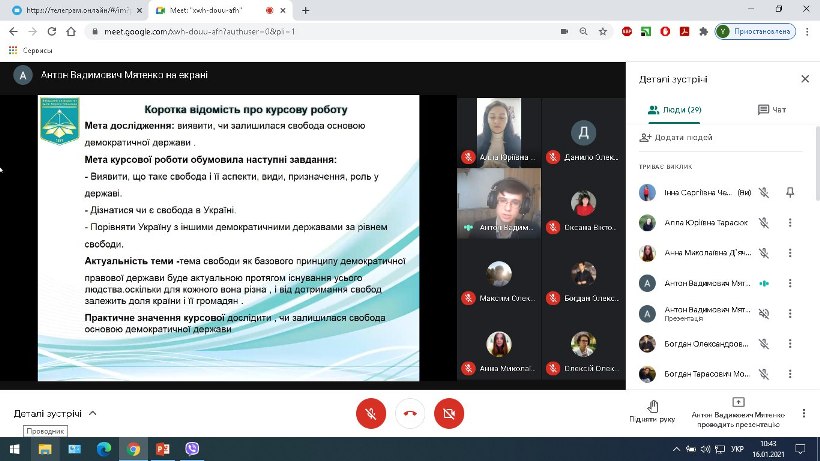Click the browser home icon

tap(71, 31)
